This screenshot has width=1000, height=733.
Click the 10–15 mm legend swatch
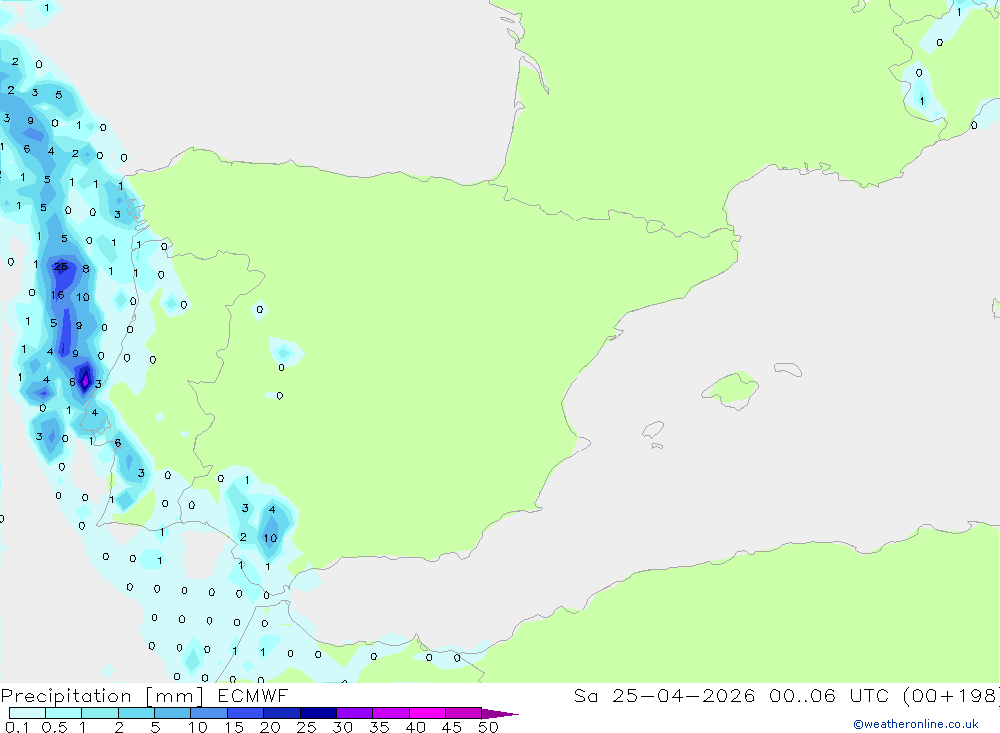click(x=209, y=713)
